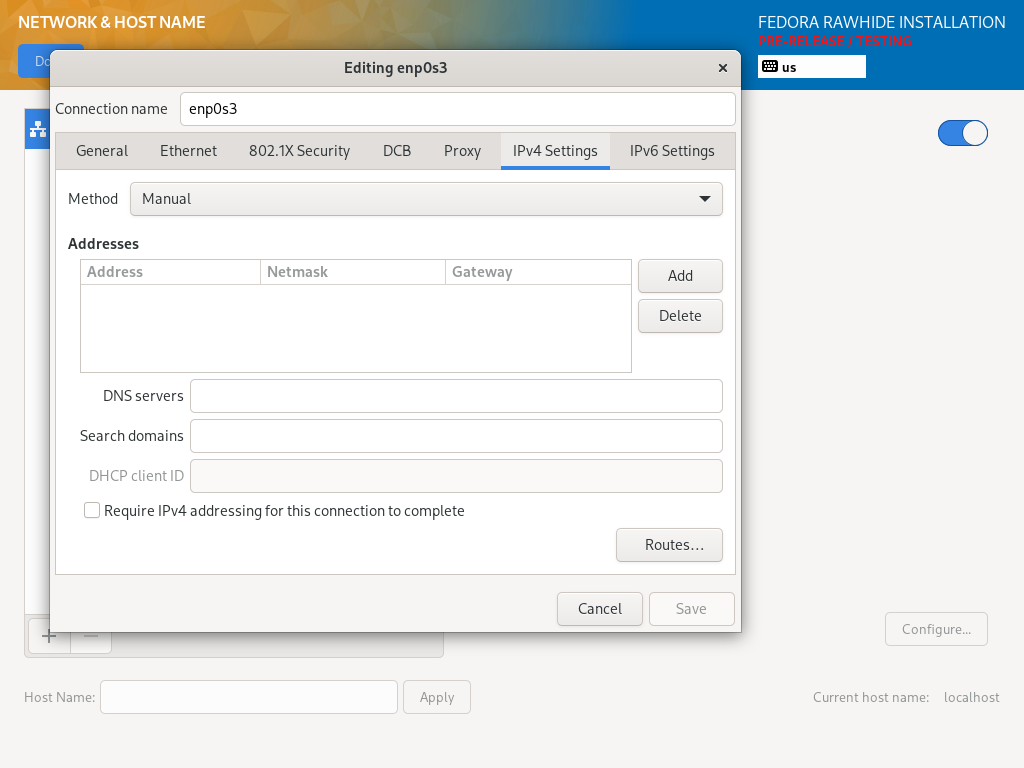Click the Gateway column header

(x=538, y=272)
